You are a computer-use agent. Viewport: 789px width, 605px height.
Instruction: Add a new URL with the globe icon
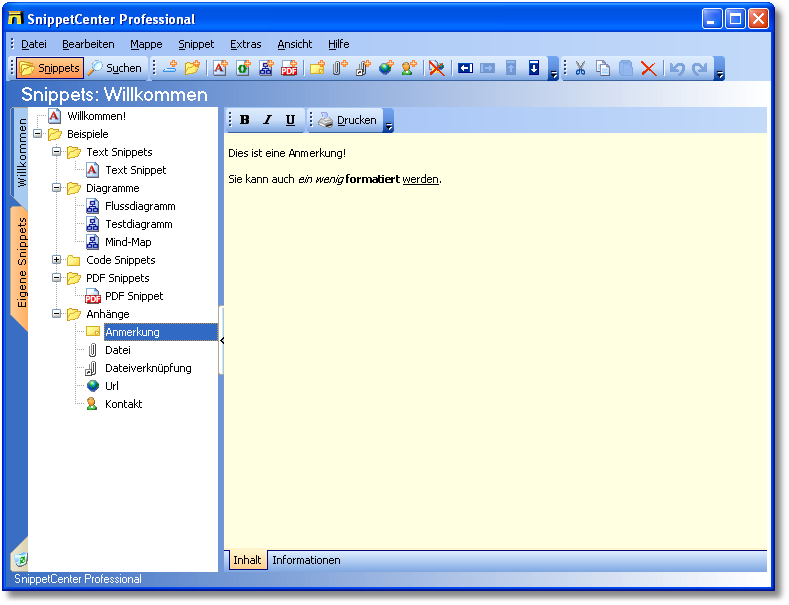point(386,67)
